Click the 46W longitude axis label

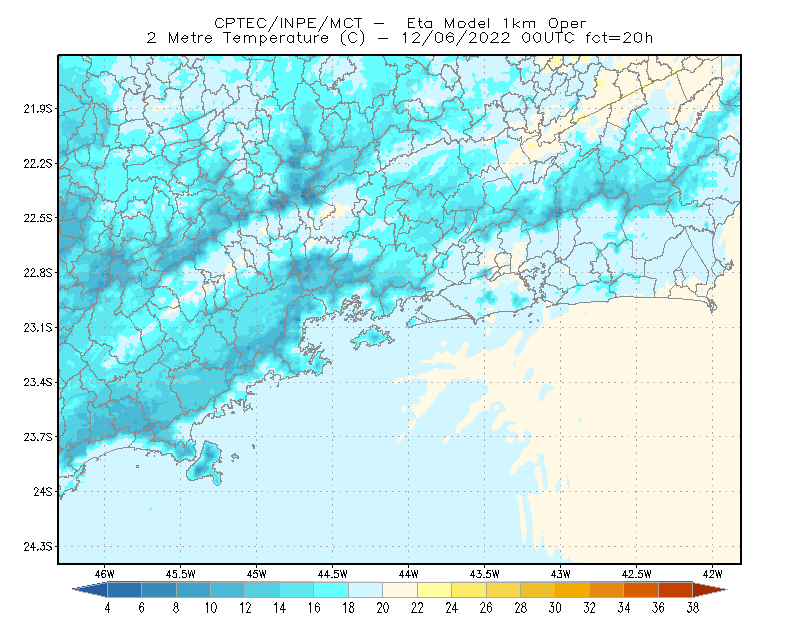(x=105, y=574)
